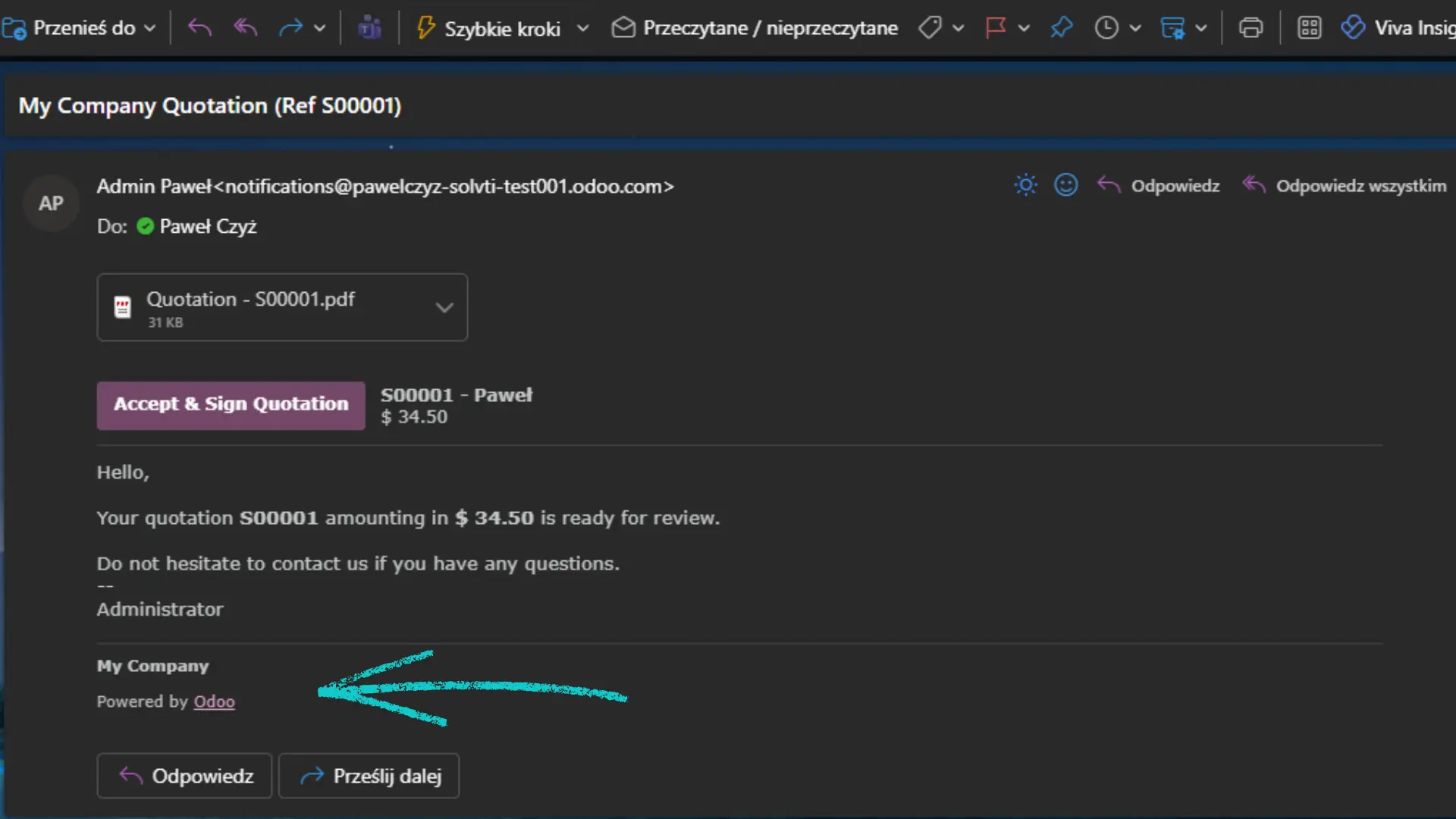Open the snooze clock dropdown arrow
The width and height of the screenshot is (1456, 819).
tap(1135, 28)
